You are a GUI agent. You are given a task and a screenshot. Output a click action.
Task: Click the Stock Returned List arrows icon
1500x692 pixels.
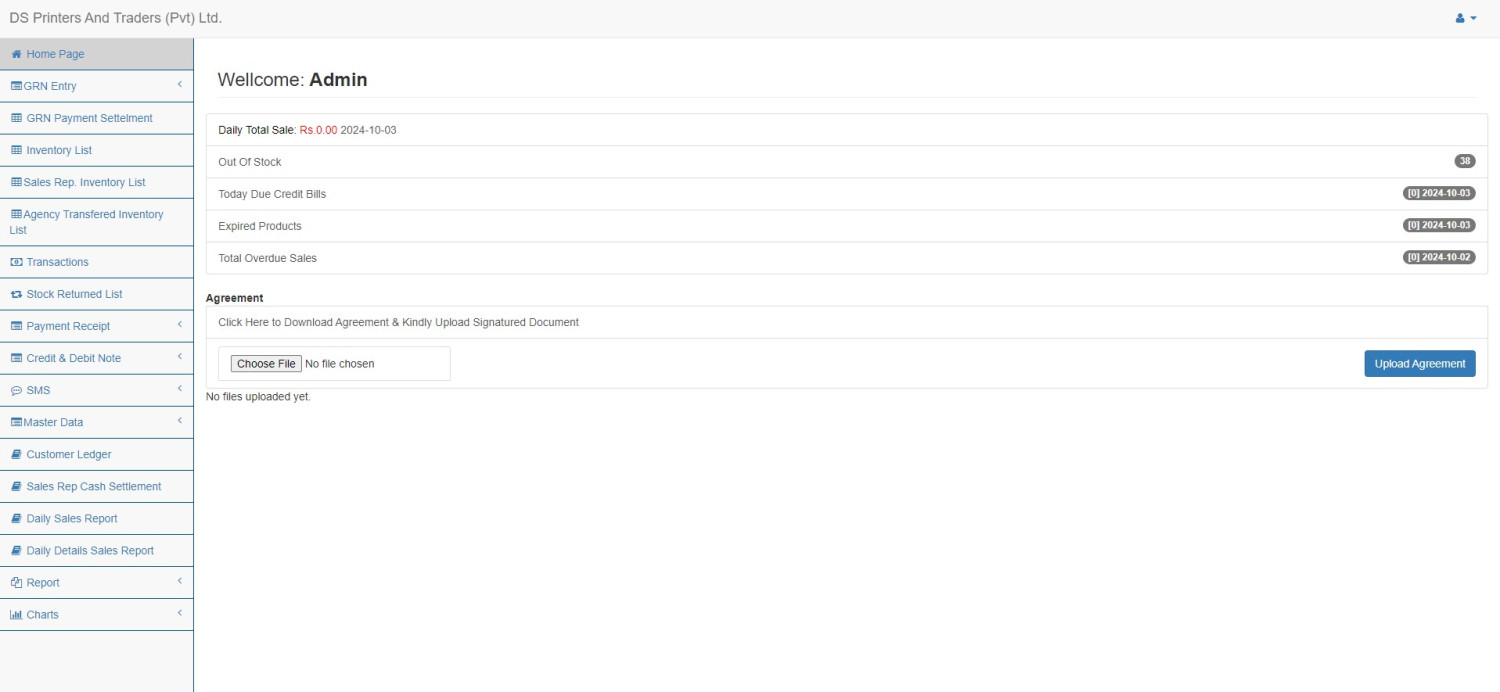pyautogui.click(x=15, y=293)
